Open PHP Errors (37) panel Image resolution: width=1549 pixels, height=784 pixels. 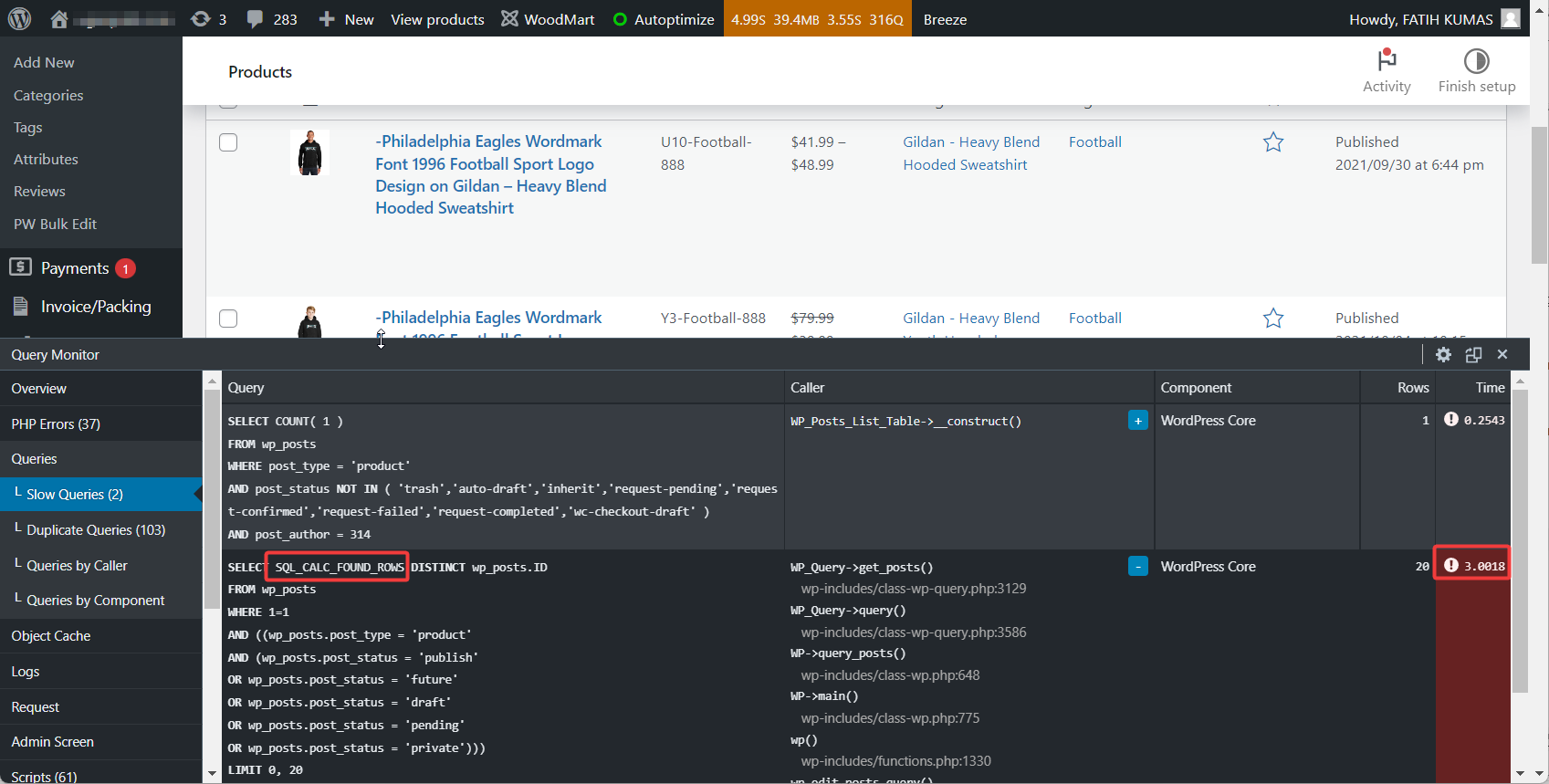tap(100, 424)
